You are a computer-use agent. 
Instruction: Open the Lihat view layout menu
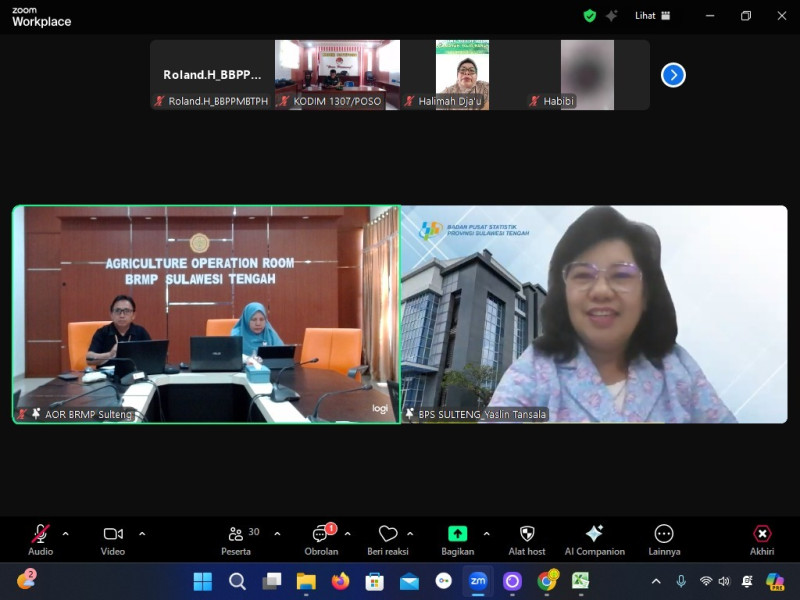tap(652, 16)
